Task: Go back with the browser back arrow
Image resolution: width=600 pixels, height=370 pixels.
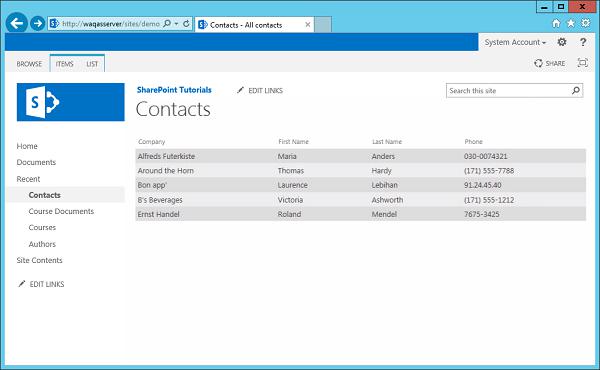Action: pyautogui.click(x=16, y=23)
